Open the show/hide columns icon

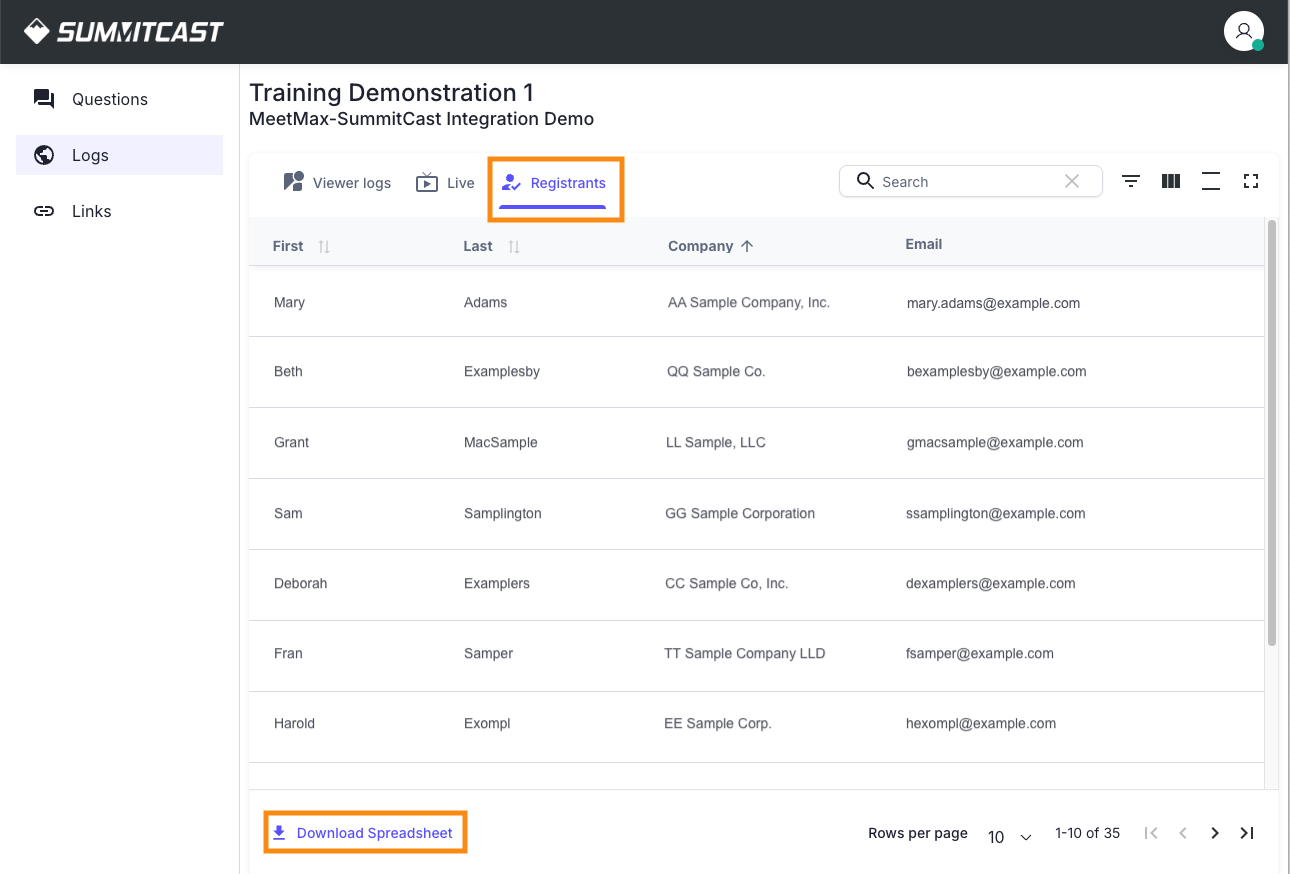click(1171, 181)
